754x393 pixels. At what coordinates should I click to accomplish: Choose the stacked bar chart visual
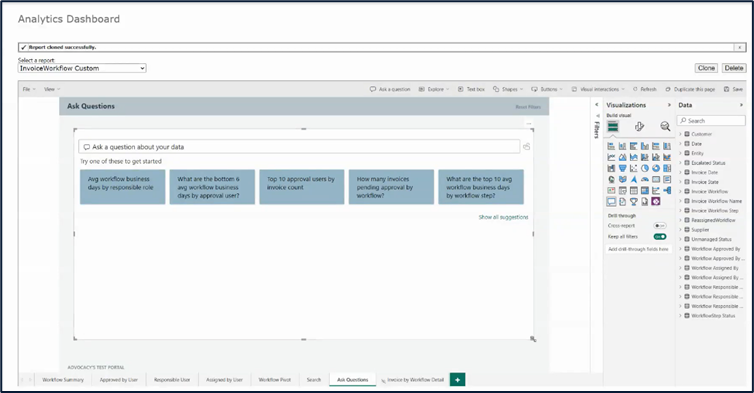611,146
